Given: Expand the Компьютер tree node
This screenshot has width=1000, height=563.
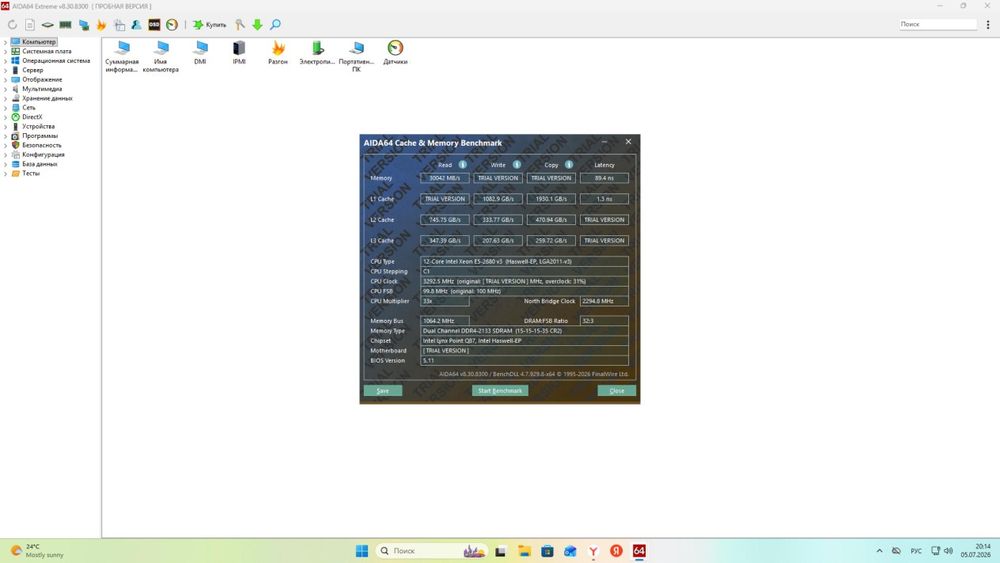Looking at the screenshot, I should 5,42.
